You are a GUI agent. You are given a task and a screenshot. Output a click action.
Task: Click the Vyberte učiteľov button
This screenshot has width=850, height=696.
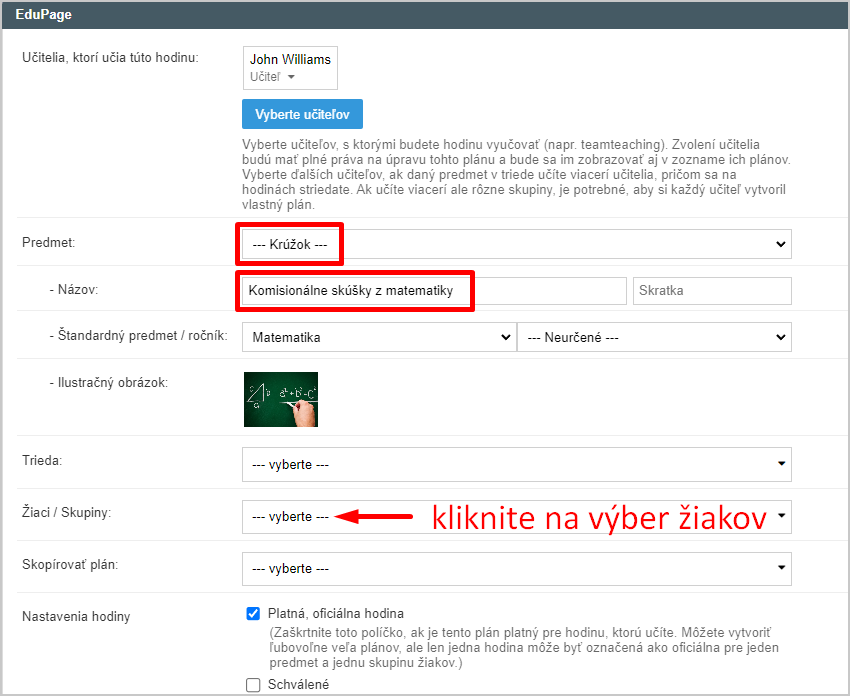point(302,114)
